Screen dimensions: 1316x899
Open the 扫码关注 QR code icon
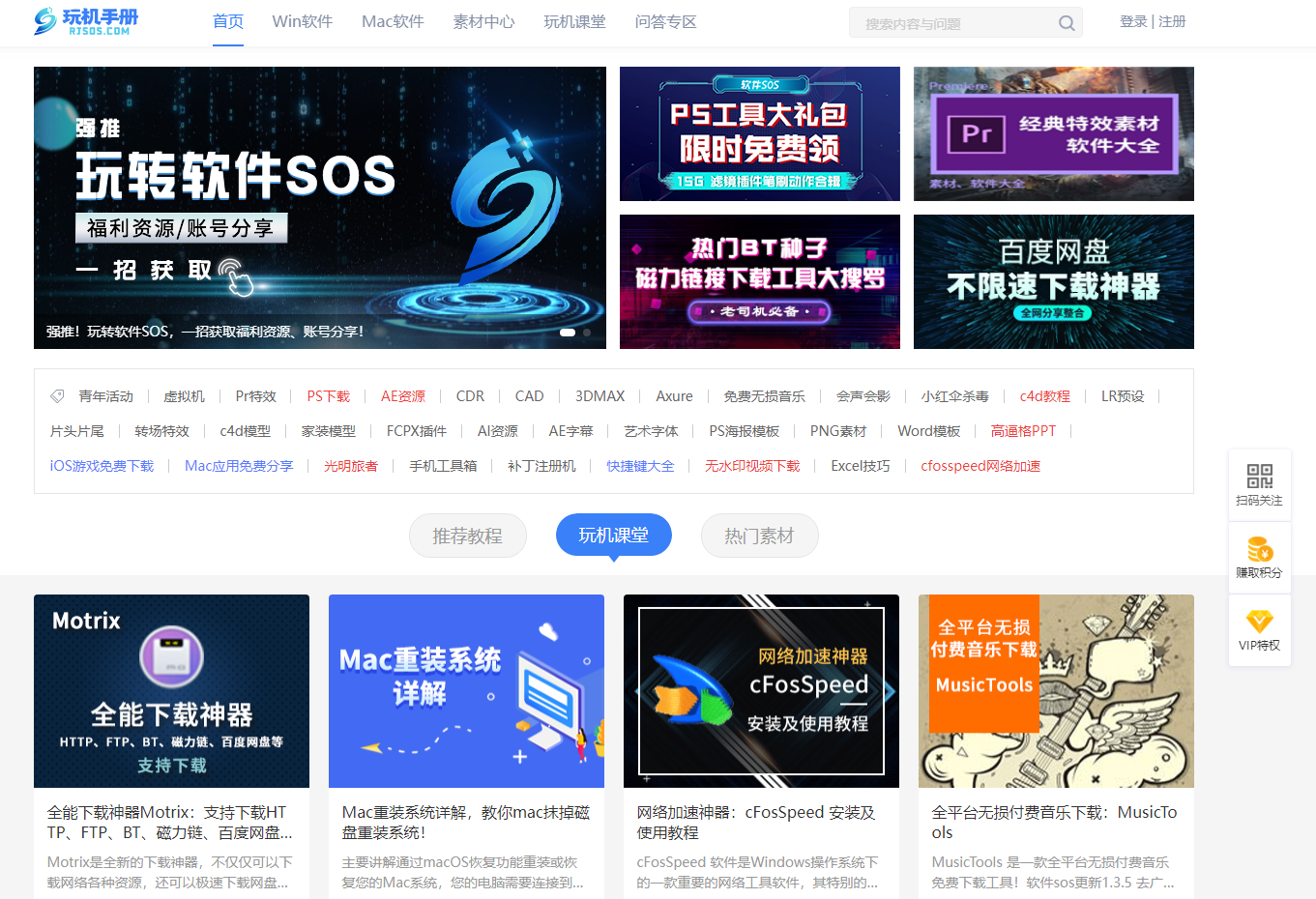(x=1259, y=476)
